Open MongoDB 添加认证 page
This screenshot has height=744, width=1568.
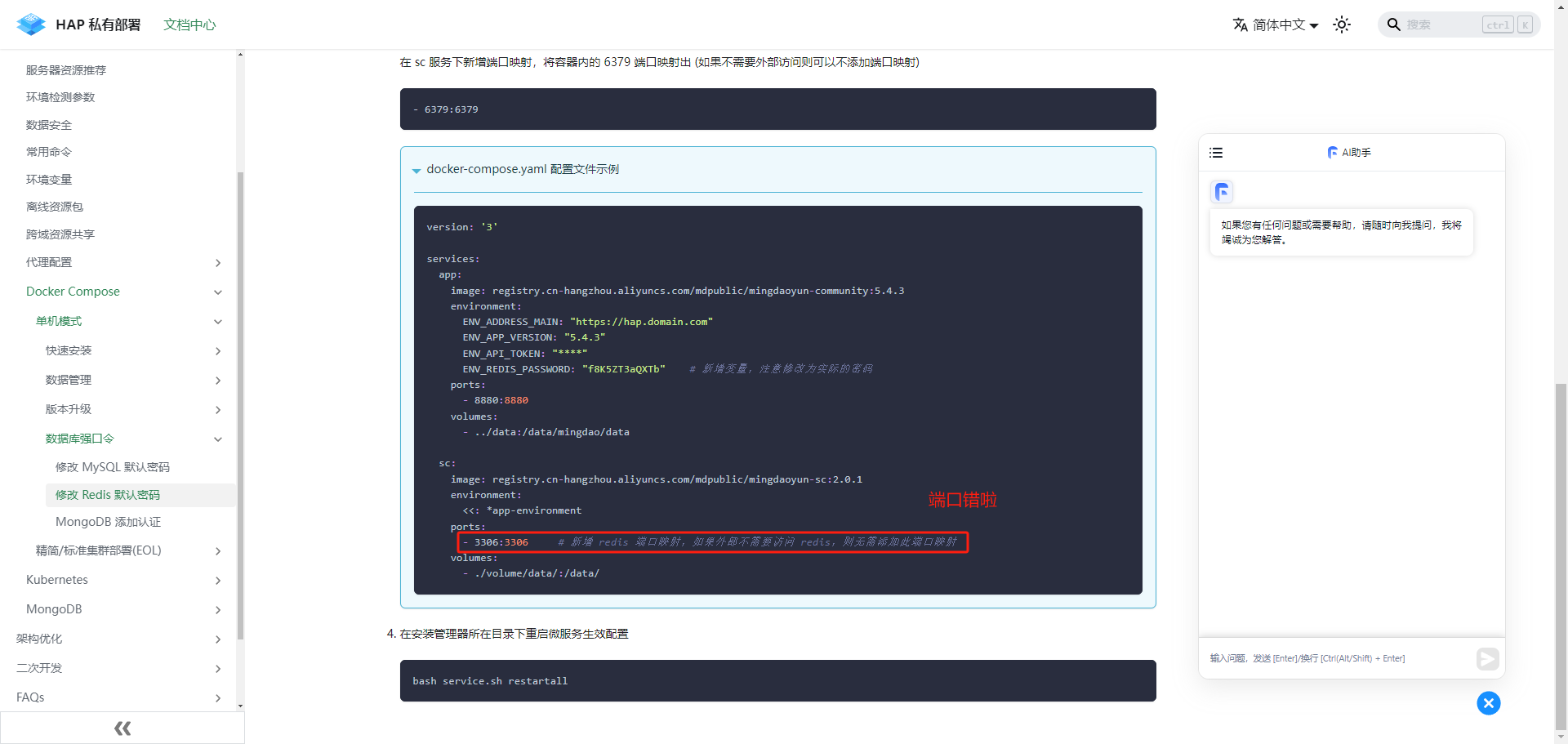108,522
